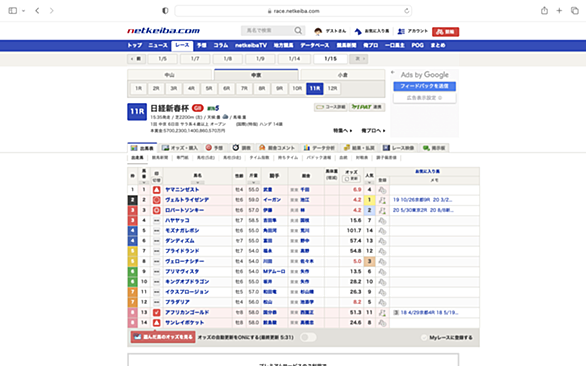
Task: Select the 1/14 date button
Action: [294, 59]
